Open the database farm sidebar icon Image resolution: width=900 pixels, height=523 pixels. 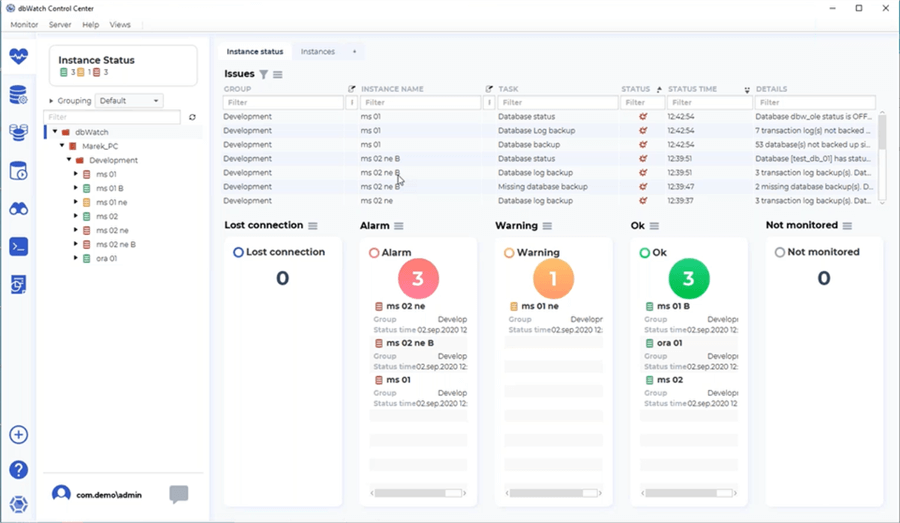[x=18, y=133]
